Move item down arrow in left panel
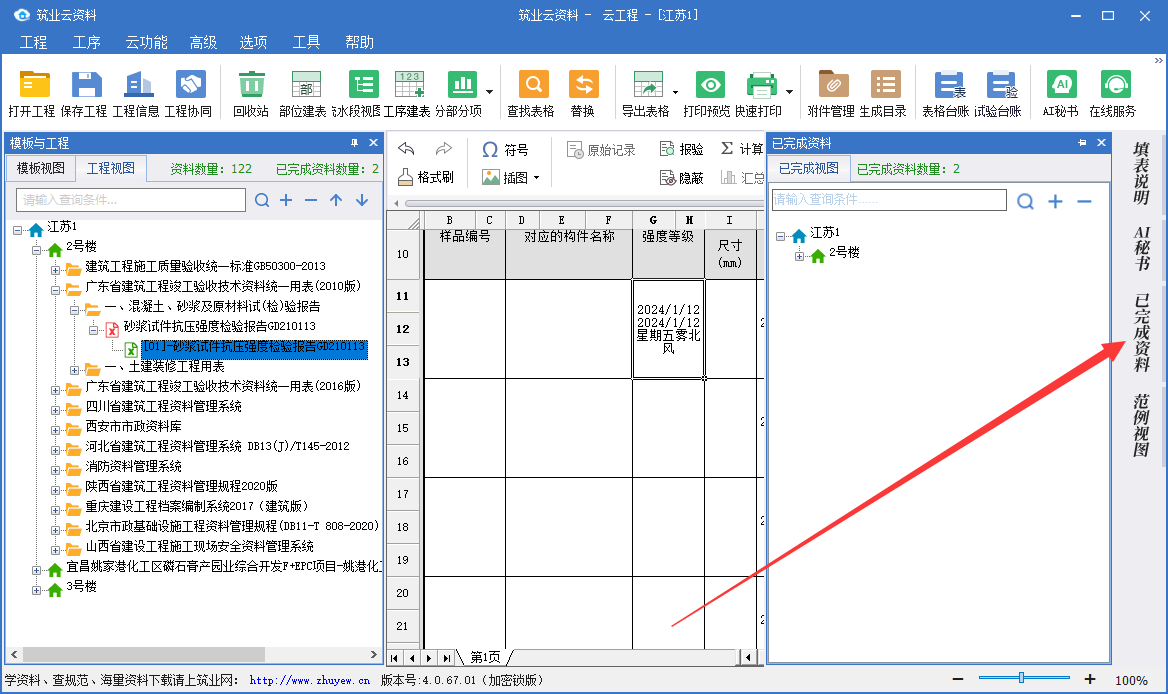Image resolution: width=1168 pixels, height=694 pixels. pyautogui.click(x=362, y=200)
